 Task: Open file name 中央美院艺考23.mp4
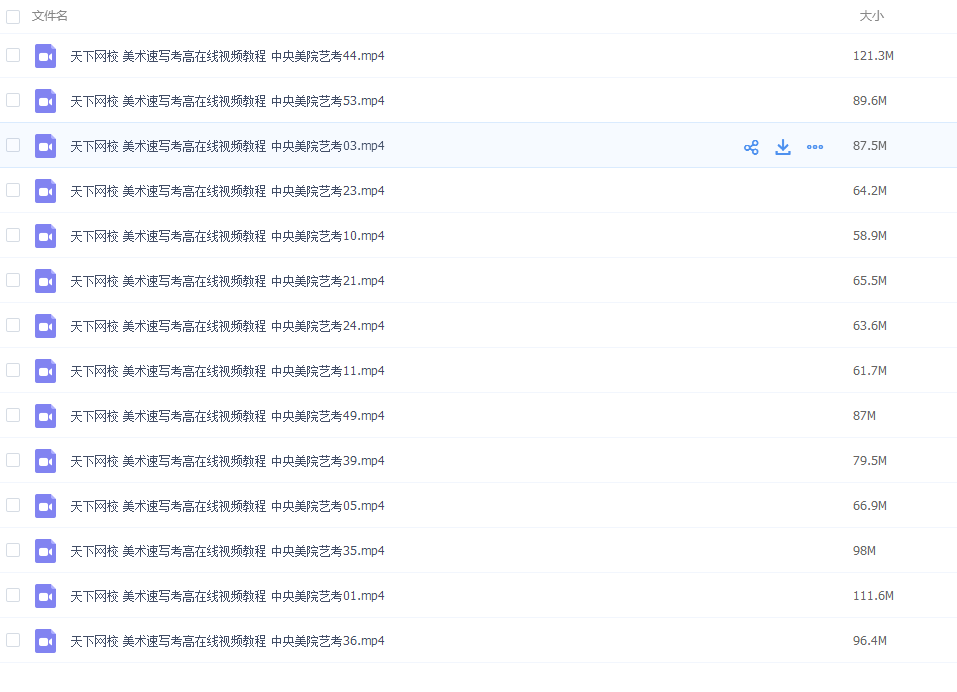click(x=227, y=192)
